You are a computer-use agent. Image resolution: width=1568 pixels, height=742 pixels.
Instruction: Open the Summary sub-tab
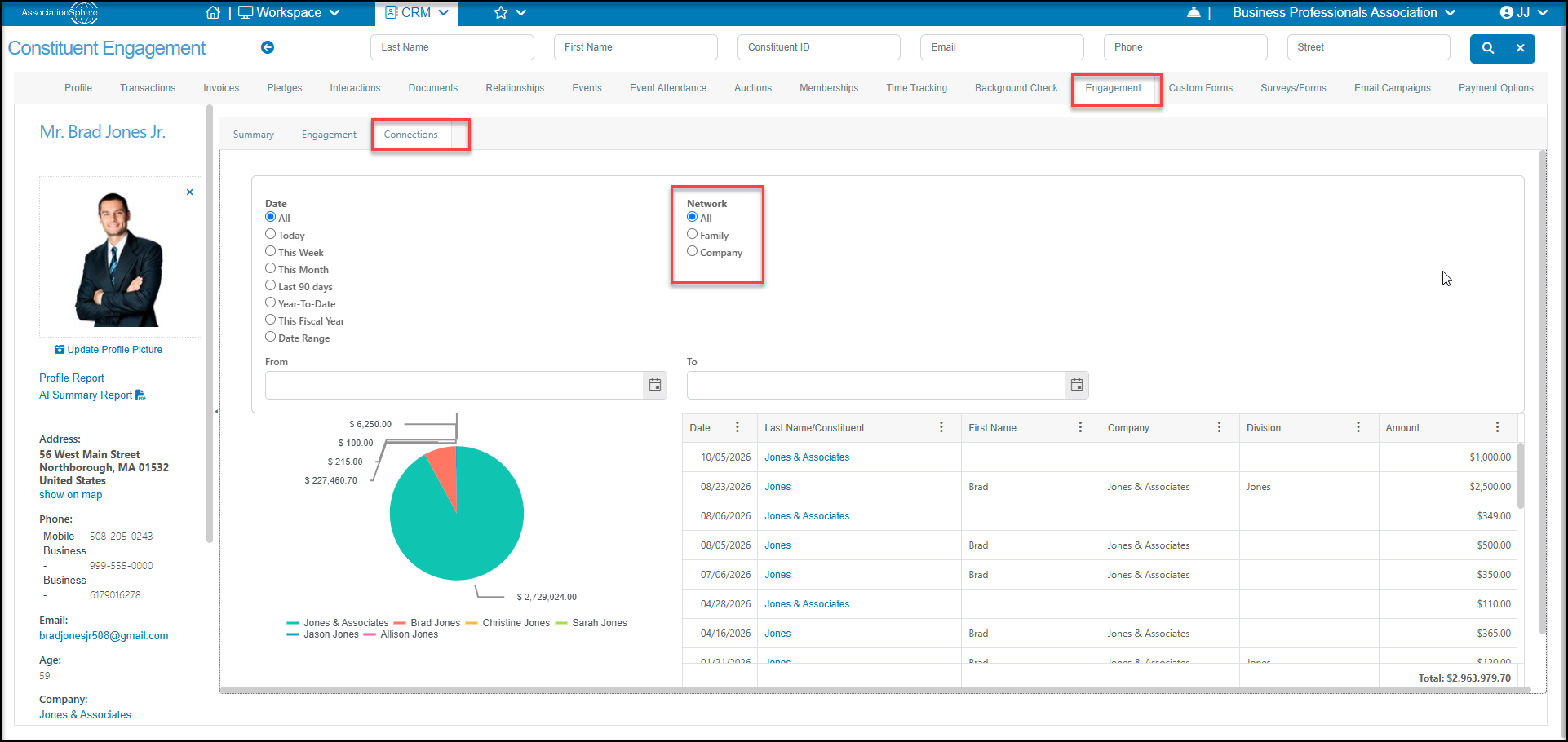pyautogui.click(x=254, y=135)
